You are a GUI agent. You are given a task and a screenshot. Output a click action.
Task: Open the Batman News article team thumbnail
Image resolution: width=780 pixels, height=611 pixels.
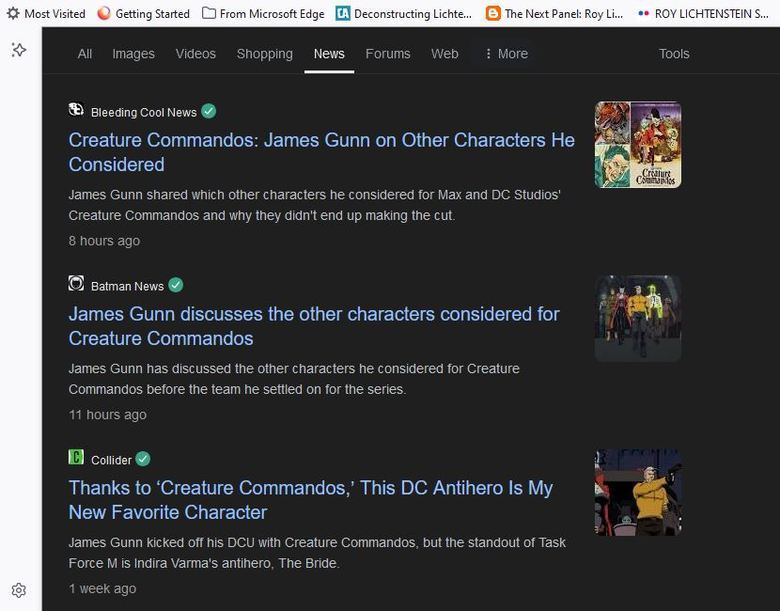pyautogui.click(x=638, y=318)
